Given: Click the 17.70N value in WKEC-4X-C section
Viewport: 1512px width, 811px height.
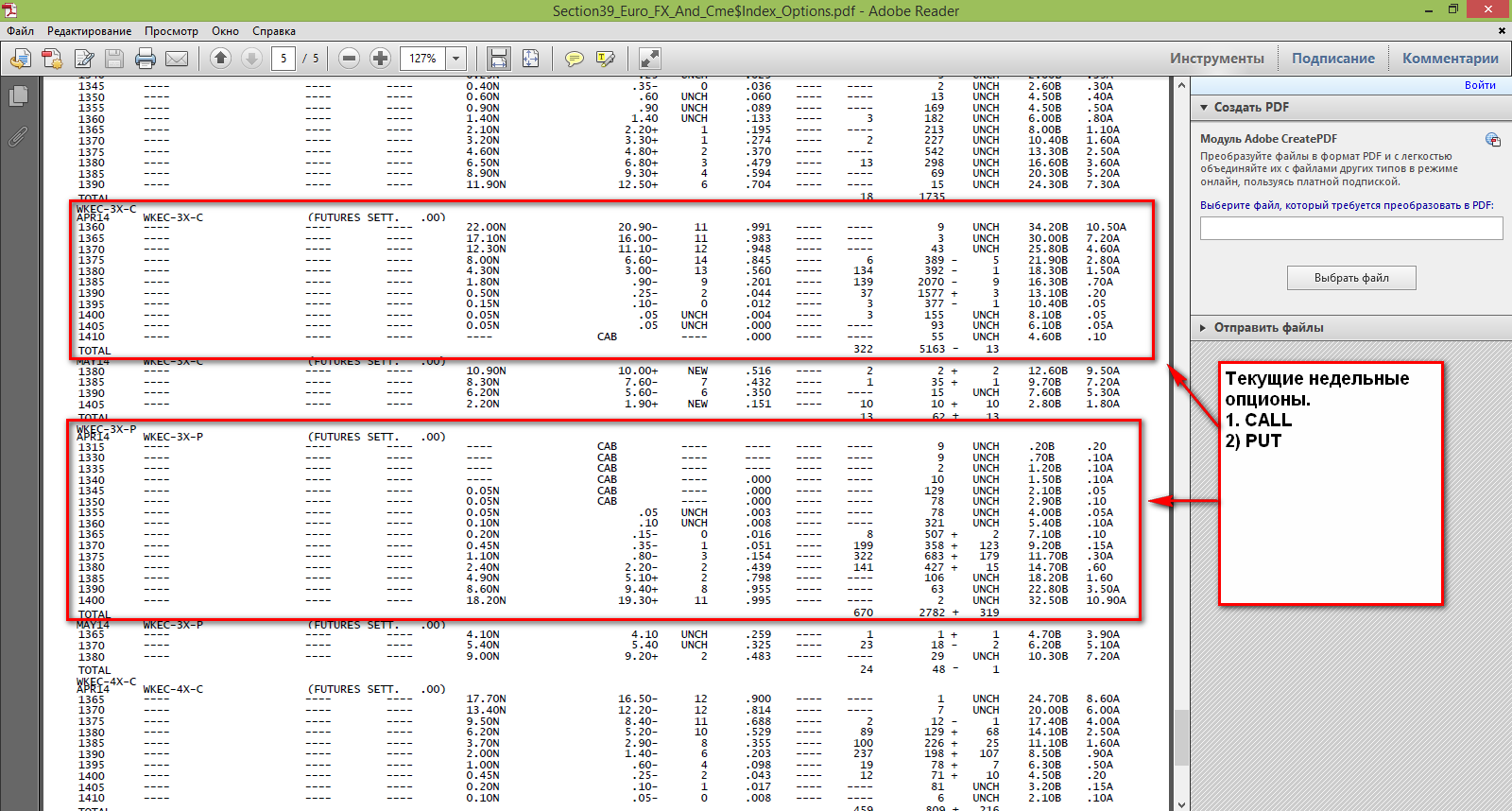Looking at the screenshot, I should (486, 699).
